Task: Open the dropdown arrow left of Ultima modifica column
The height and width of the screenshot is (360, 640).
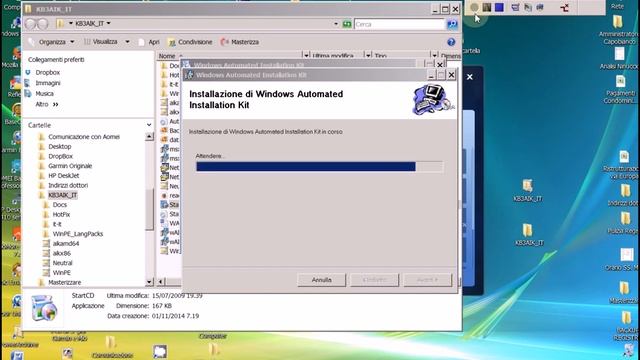Action: point(306,56)
